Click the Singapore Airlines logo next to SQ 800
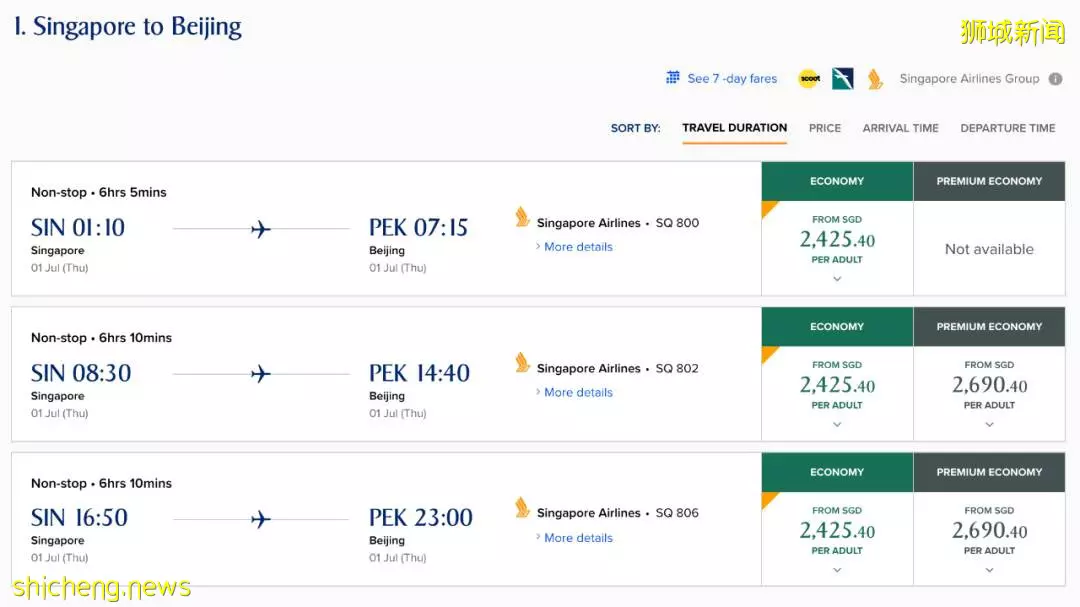The image size is (1080, 607). [523, 217]
